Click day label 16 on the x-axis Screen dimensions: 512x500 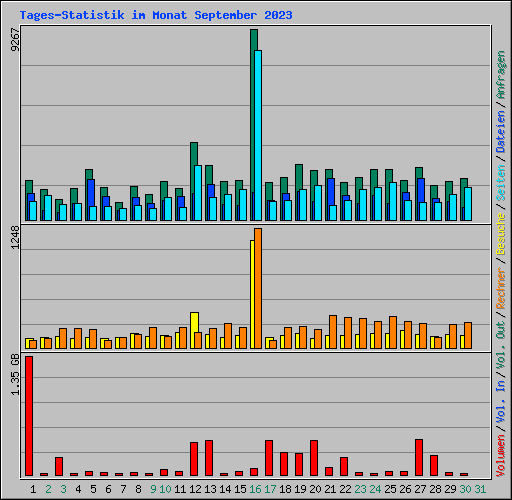tap(255, 489)
